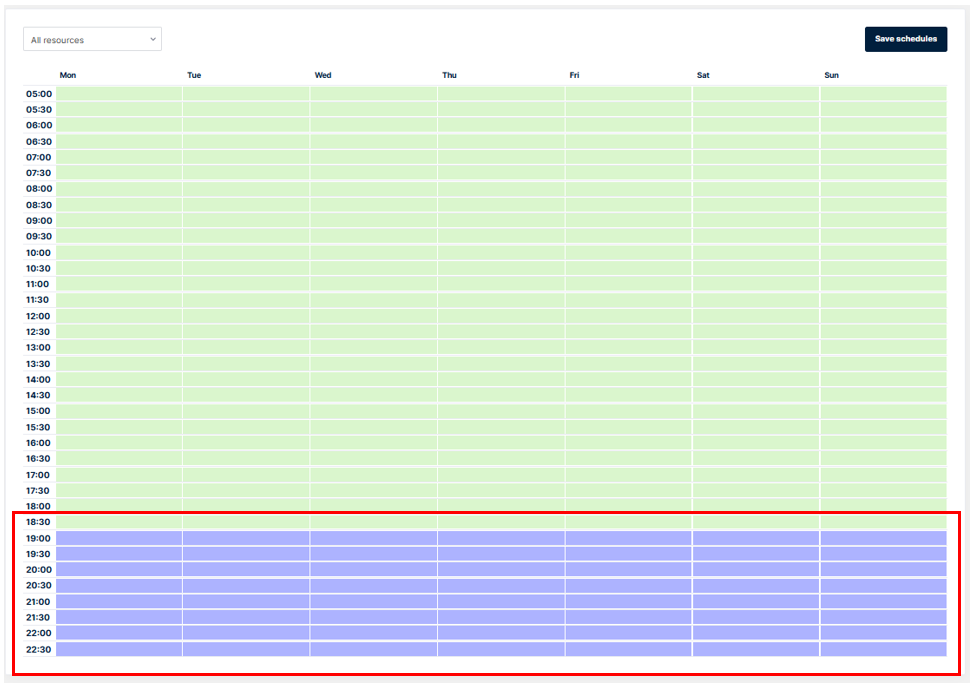Toggle the Sunday 18:30 time slot
This screenshot has height=688, width=976.
tap(883, 522)
